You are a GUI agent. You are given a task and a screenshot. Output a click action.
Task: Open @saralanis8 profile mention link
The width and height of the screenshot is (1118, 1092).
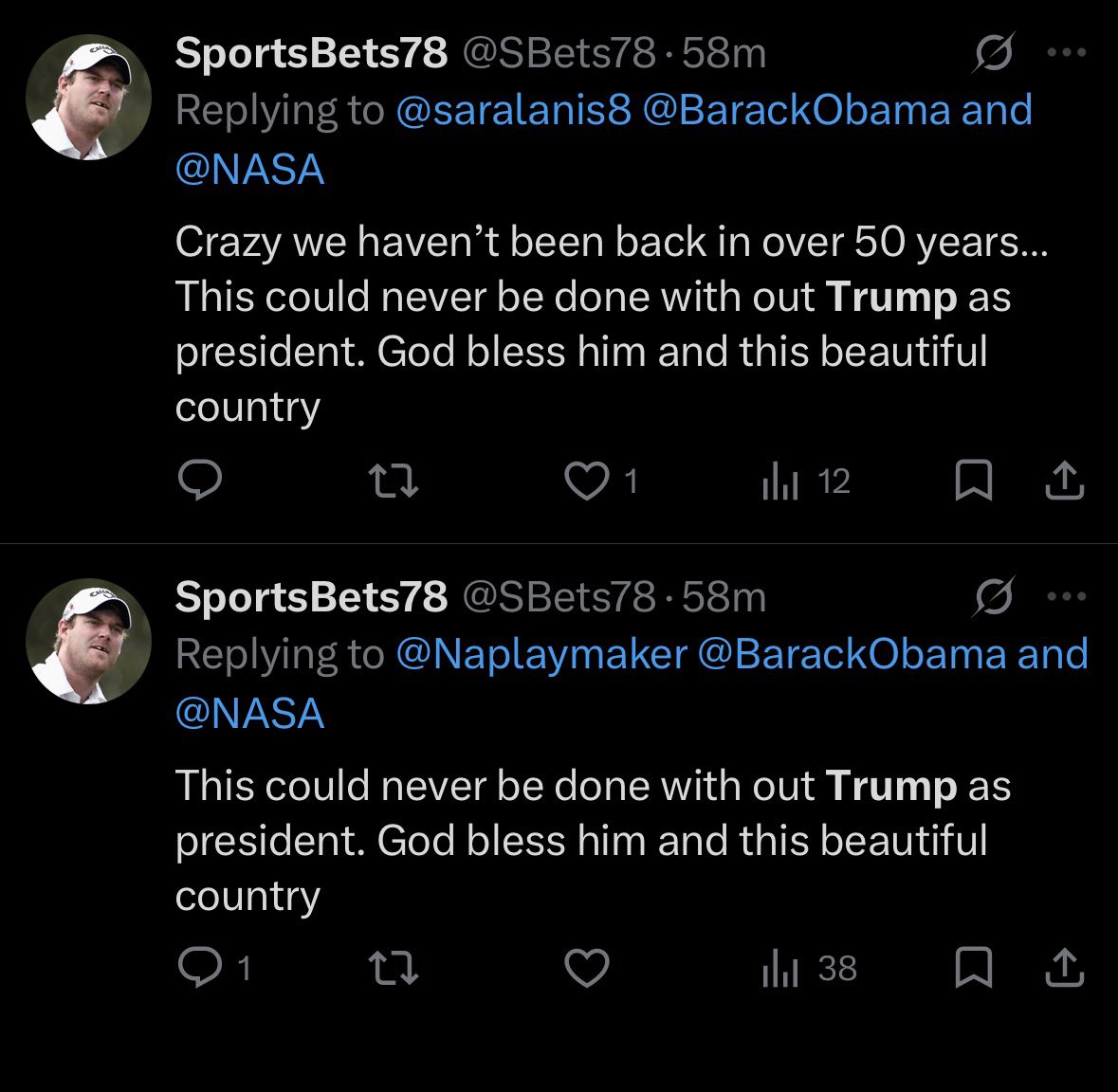(x=512, y=111)
